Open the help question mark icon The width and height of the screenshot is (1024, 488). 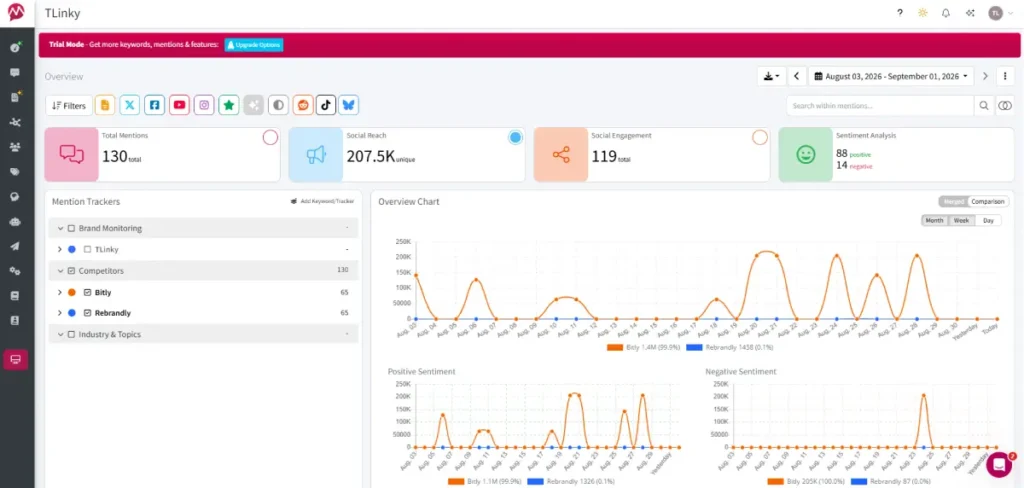[900, 13]
